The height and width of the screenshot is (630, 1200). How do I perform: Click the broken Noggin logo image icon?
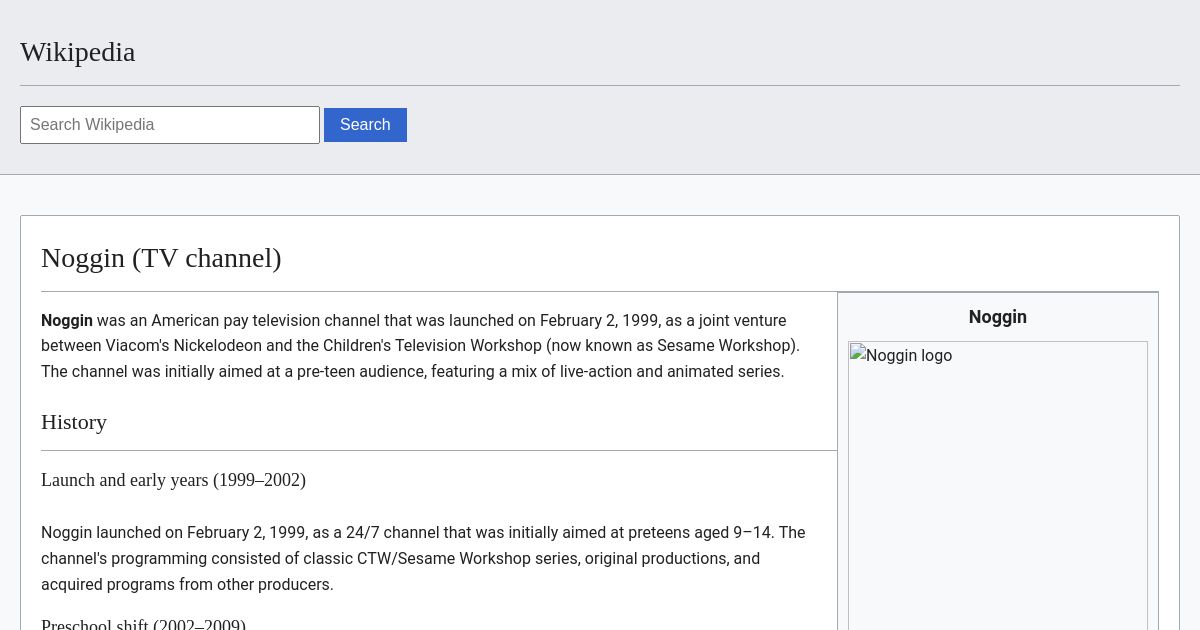(x=858, y=354)
